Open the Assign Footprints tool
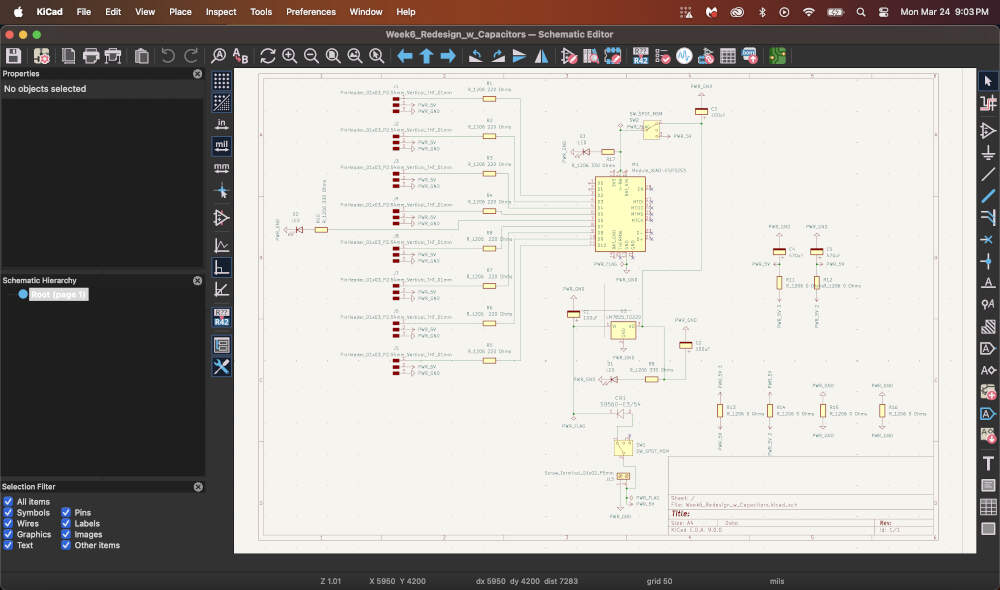Screen dimensions: 1000x590 coord(706,56)
